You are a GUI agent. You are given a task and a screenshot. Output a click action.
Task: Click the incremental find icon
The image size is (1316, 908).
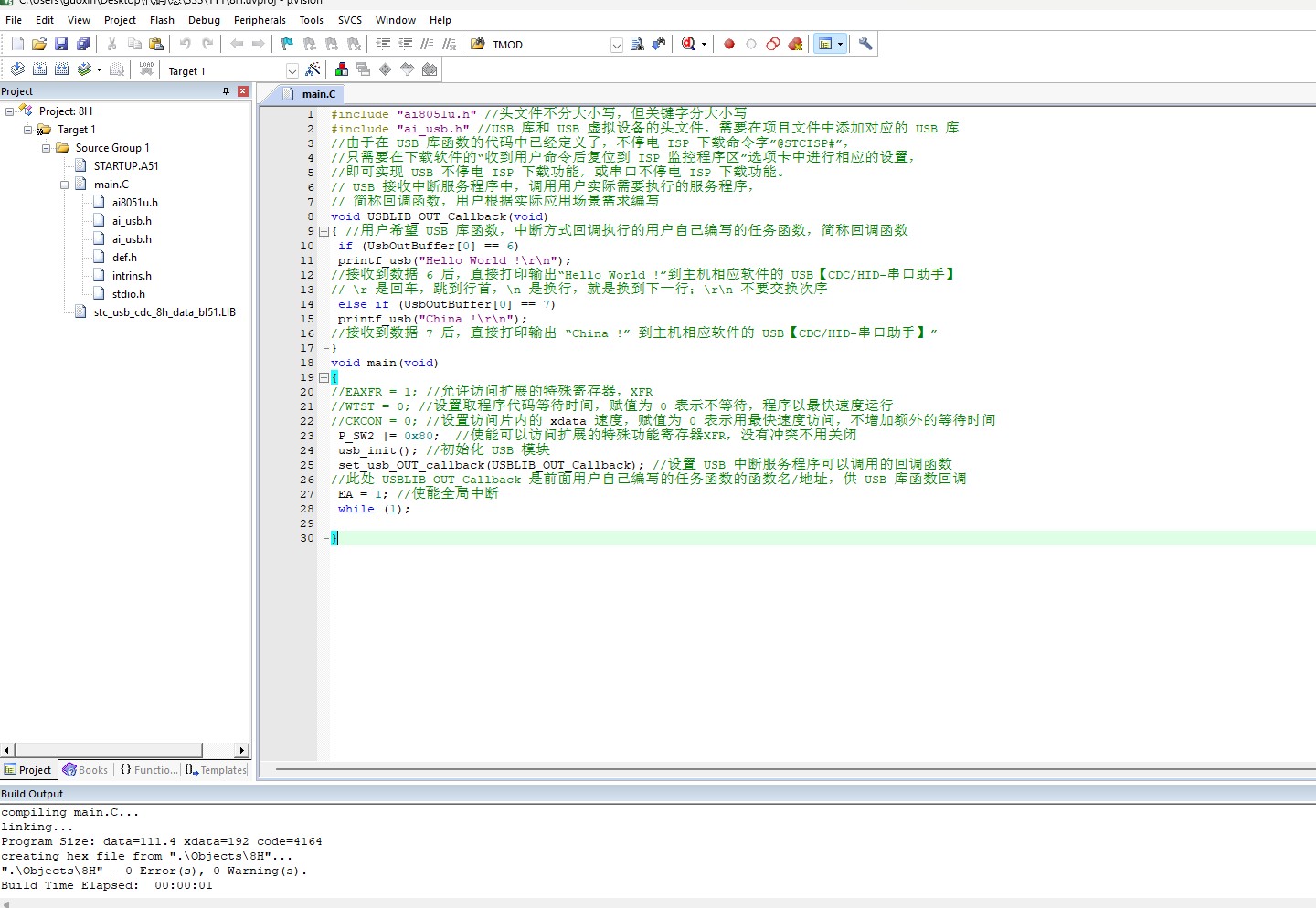(659, 44)
